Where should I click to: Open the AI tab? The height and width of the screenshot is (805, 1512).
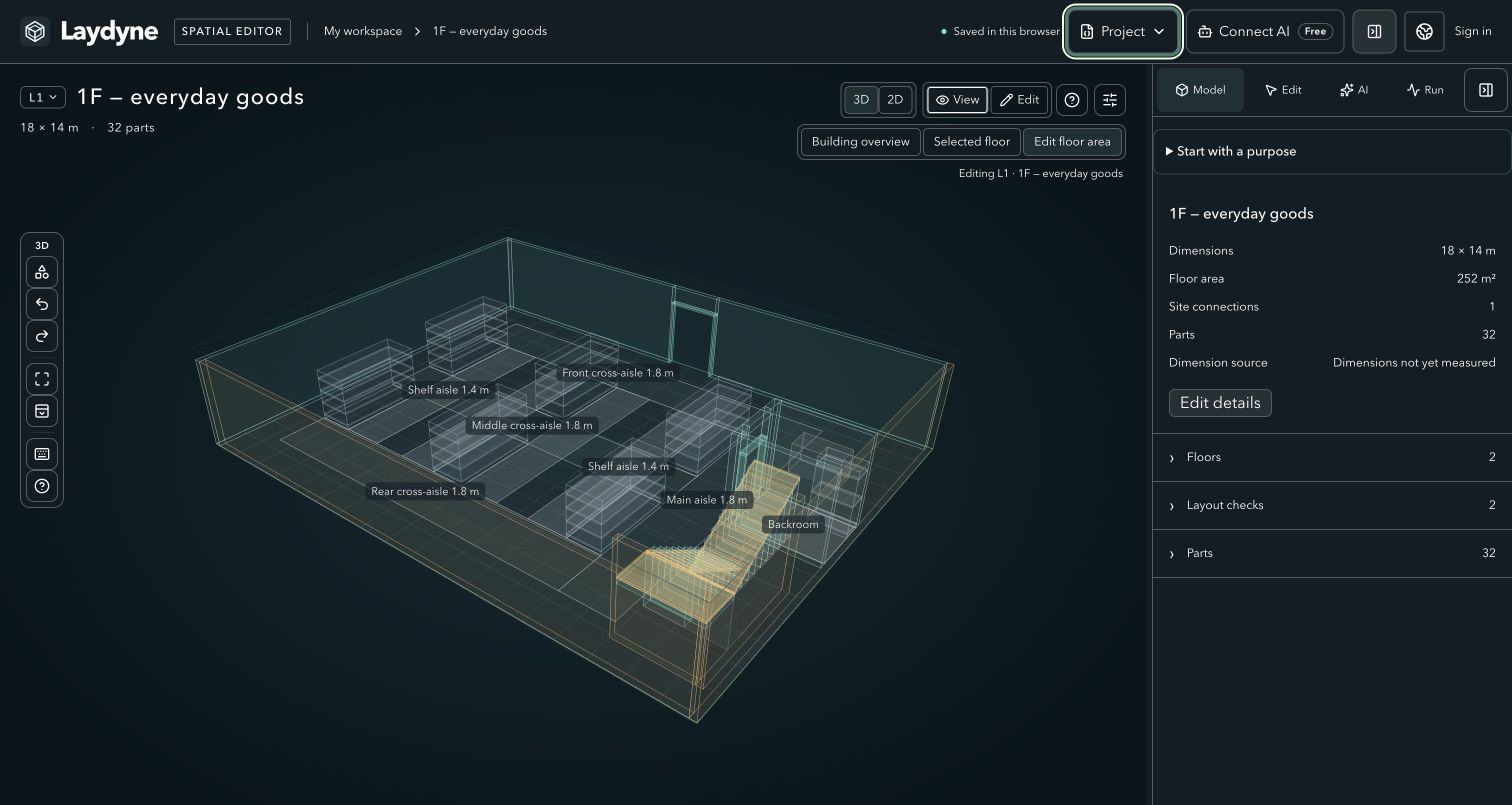pyautogui.click(x=1353, y=90)
